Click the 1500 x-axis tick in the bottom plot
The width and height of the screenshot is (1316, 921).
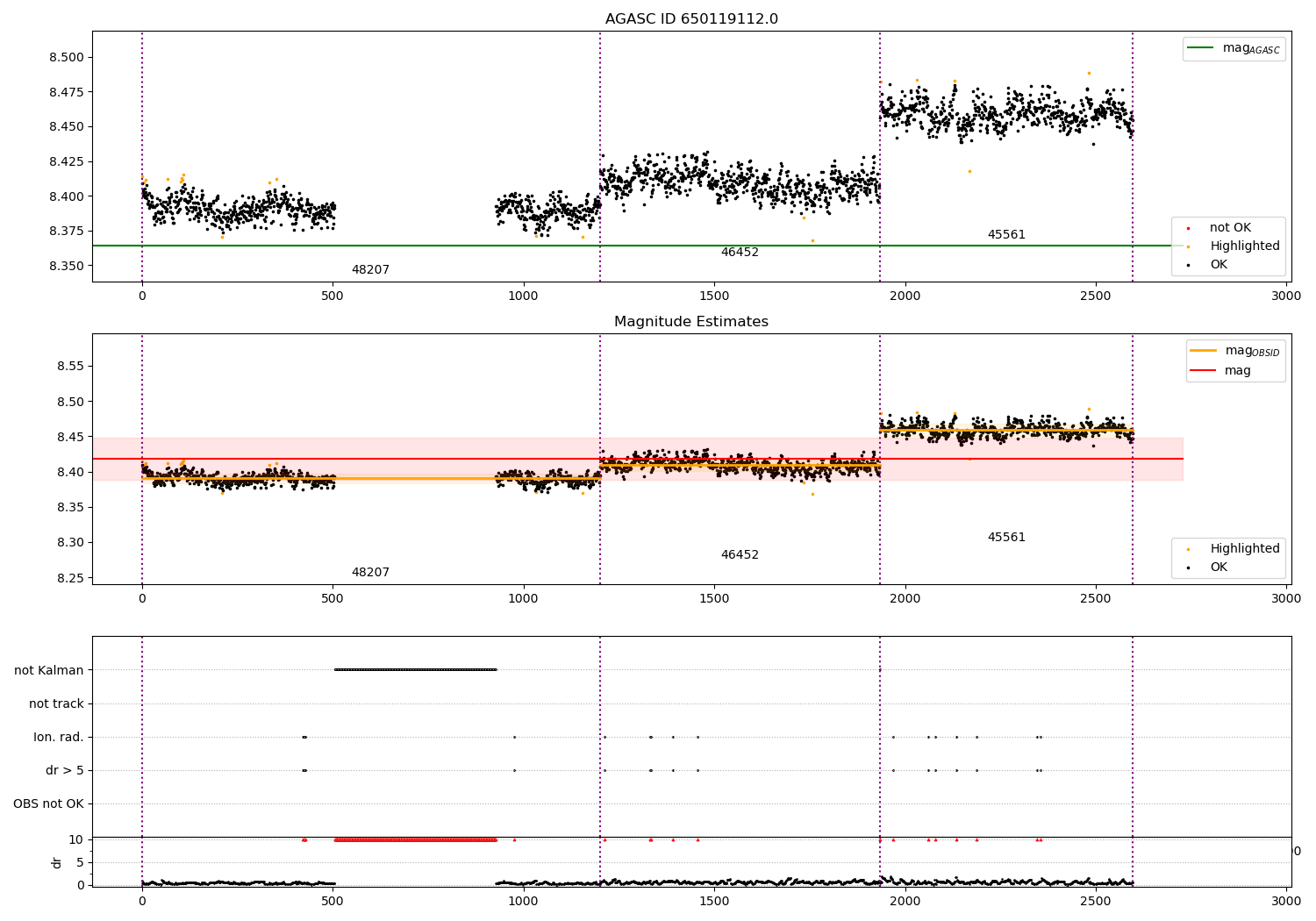point(714,901)
